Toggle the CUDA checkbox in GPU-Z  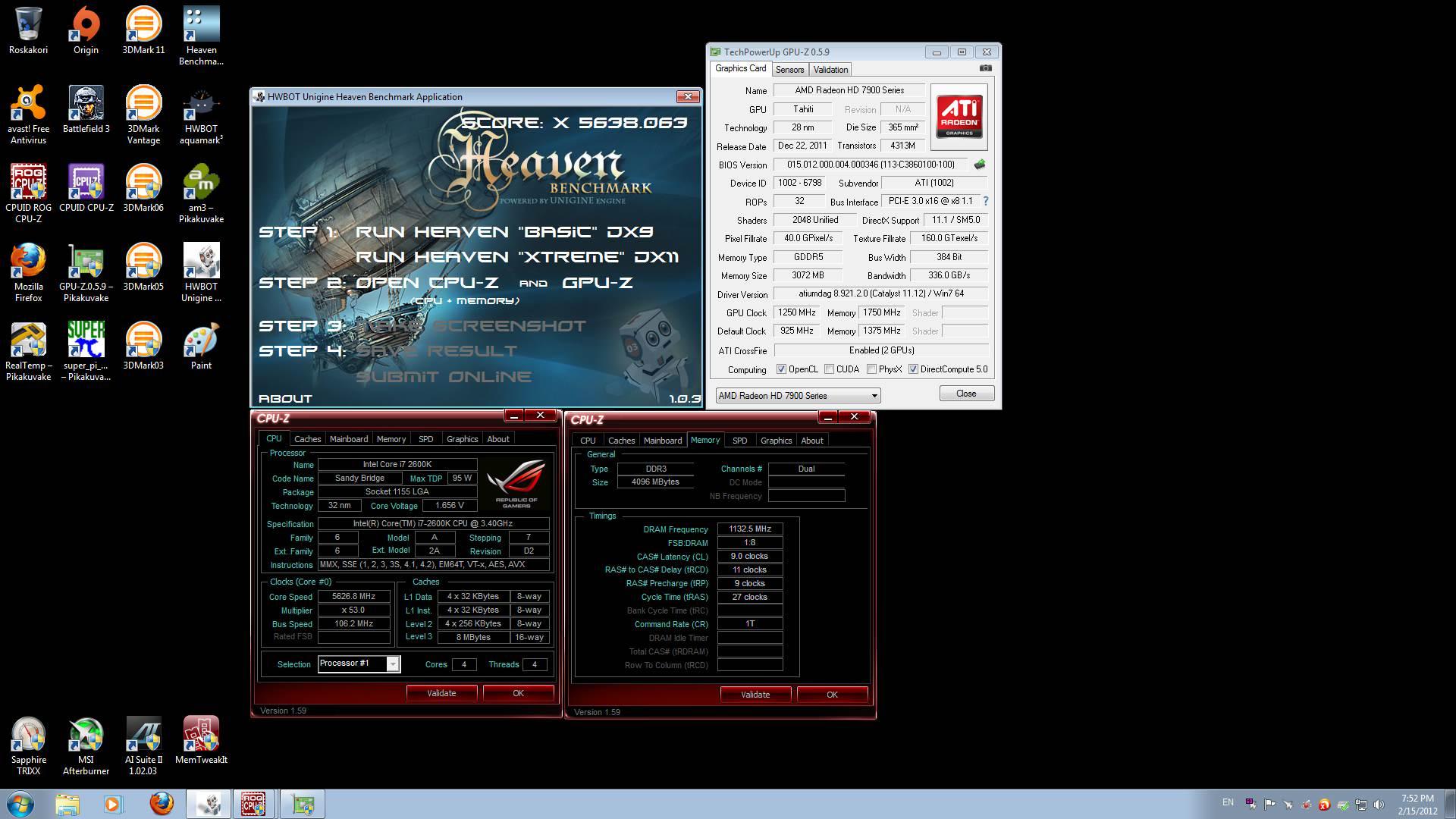tap(829, 369)
